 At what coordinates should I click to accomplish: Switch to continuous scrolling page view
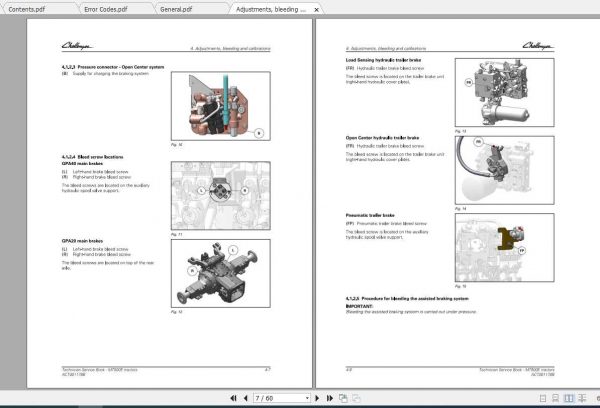click(x=555, y=398)
